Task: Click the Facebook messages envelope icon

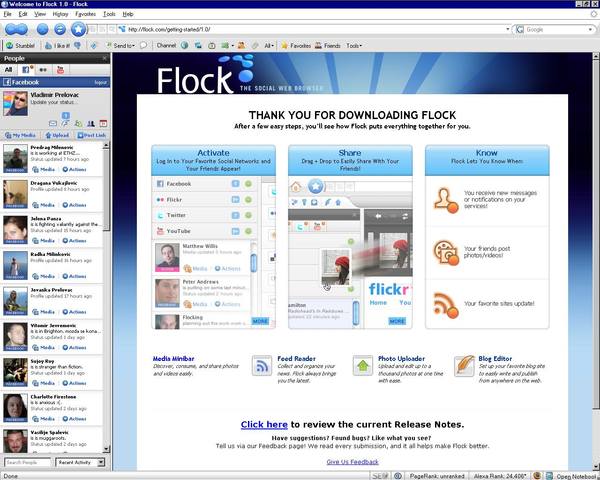Action: 53,124
